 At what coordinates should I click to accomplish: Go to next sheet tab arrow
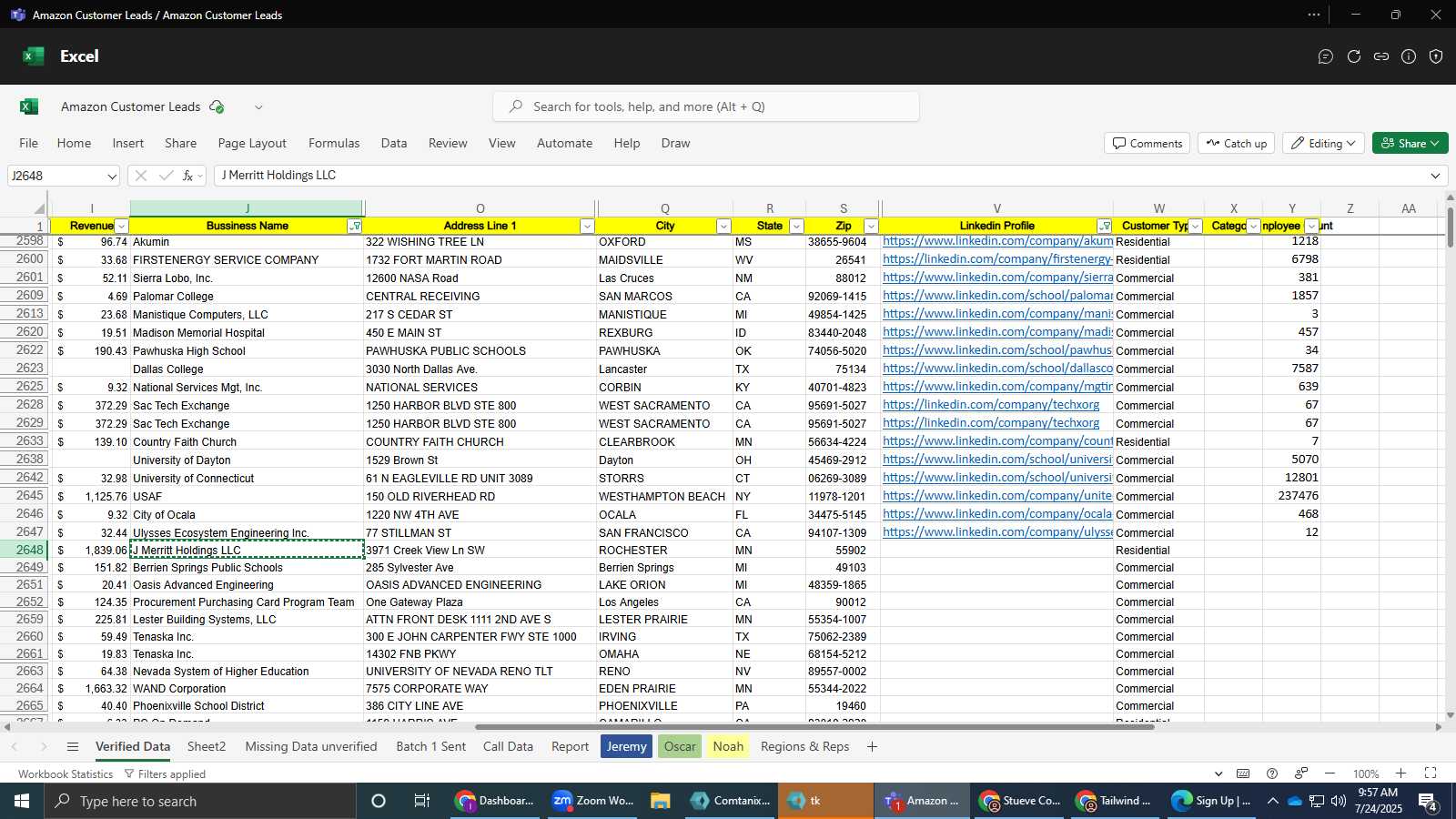(x=43, y=746)
